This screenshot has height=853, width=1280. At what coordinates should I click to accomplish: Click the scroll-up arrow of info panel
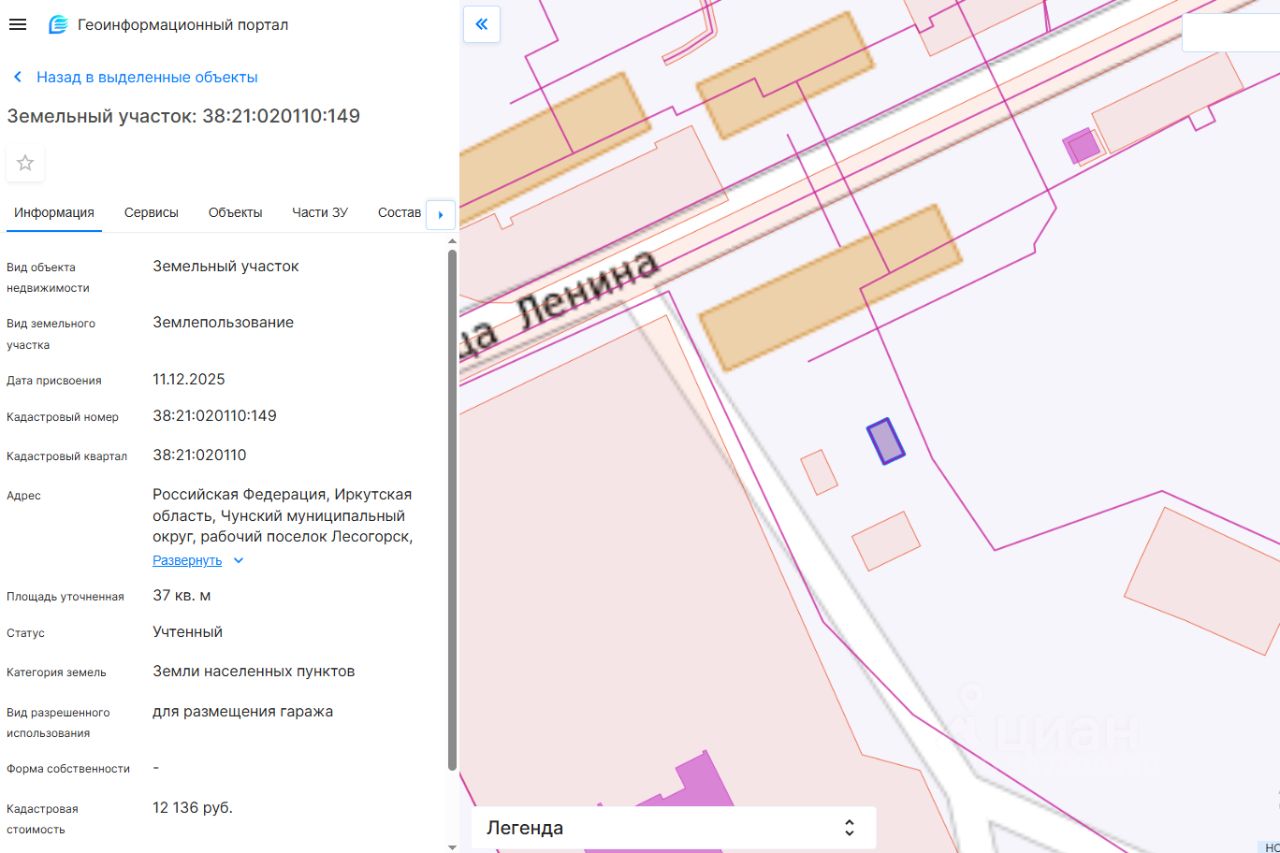[x=452, y=241]
